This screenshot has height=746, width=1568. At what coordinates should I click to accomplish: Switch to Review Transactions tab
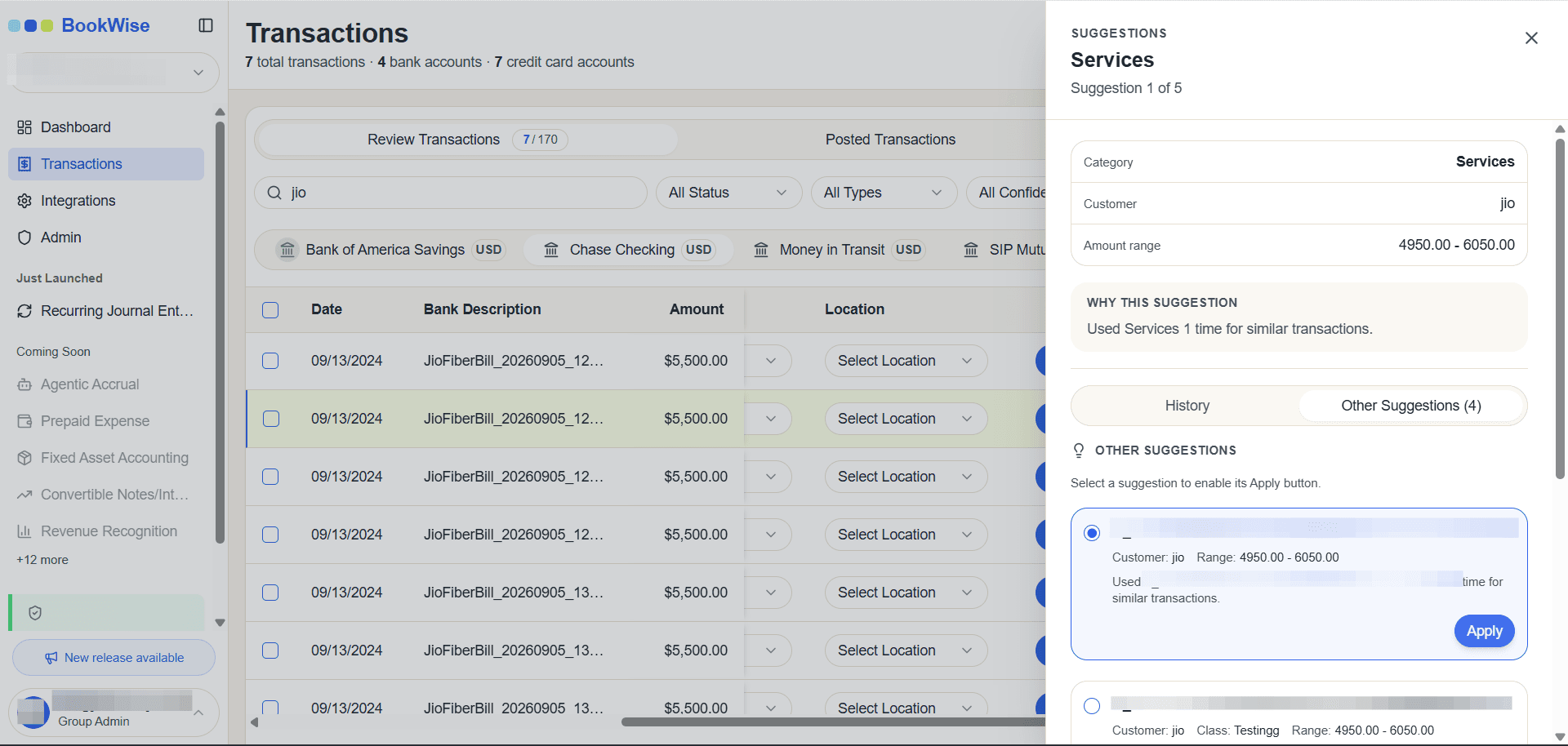point(466,140)
